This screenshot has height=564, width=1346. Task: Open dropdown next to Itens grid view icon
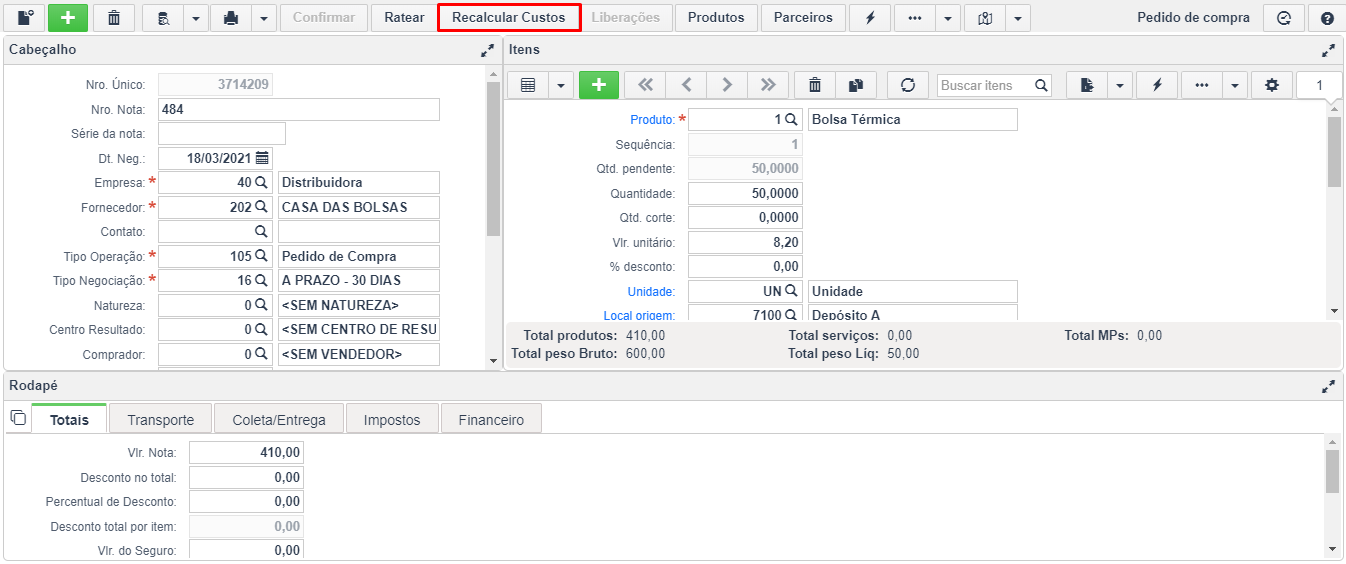pos(561,85)
